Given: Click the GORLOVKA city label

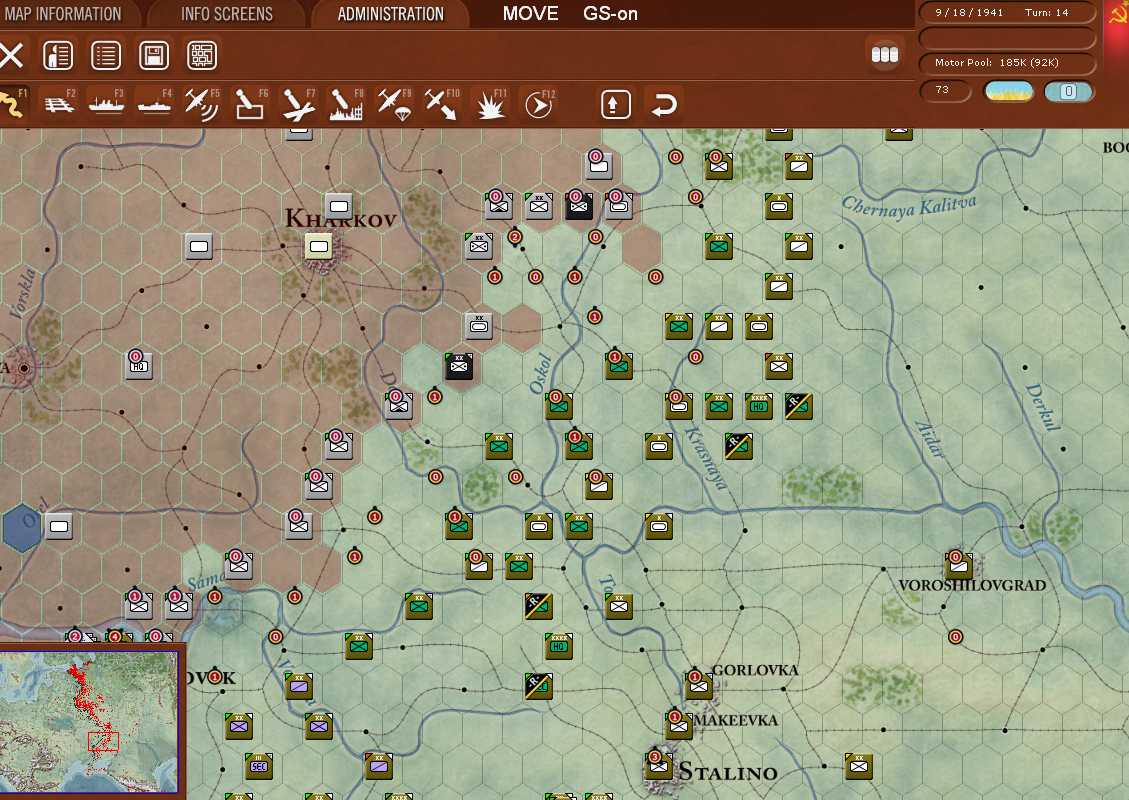Looking at the screenshot, I should pyautogui.click(x=755, y=670).
